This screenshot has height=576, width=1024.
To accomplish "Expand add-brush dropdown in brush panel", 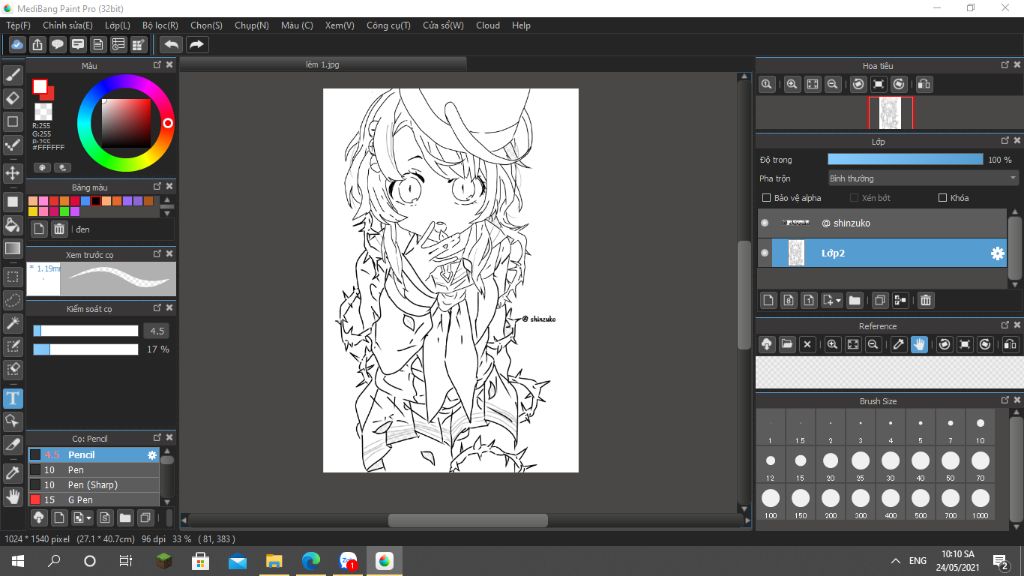I will tap(89, 519).
